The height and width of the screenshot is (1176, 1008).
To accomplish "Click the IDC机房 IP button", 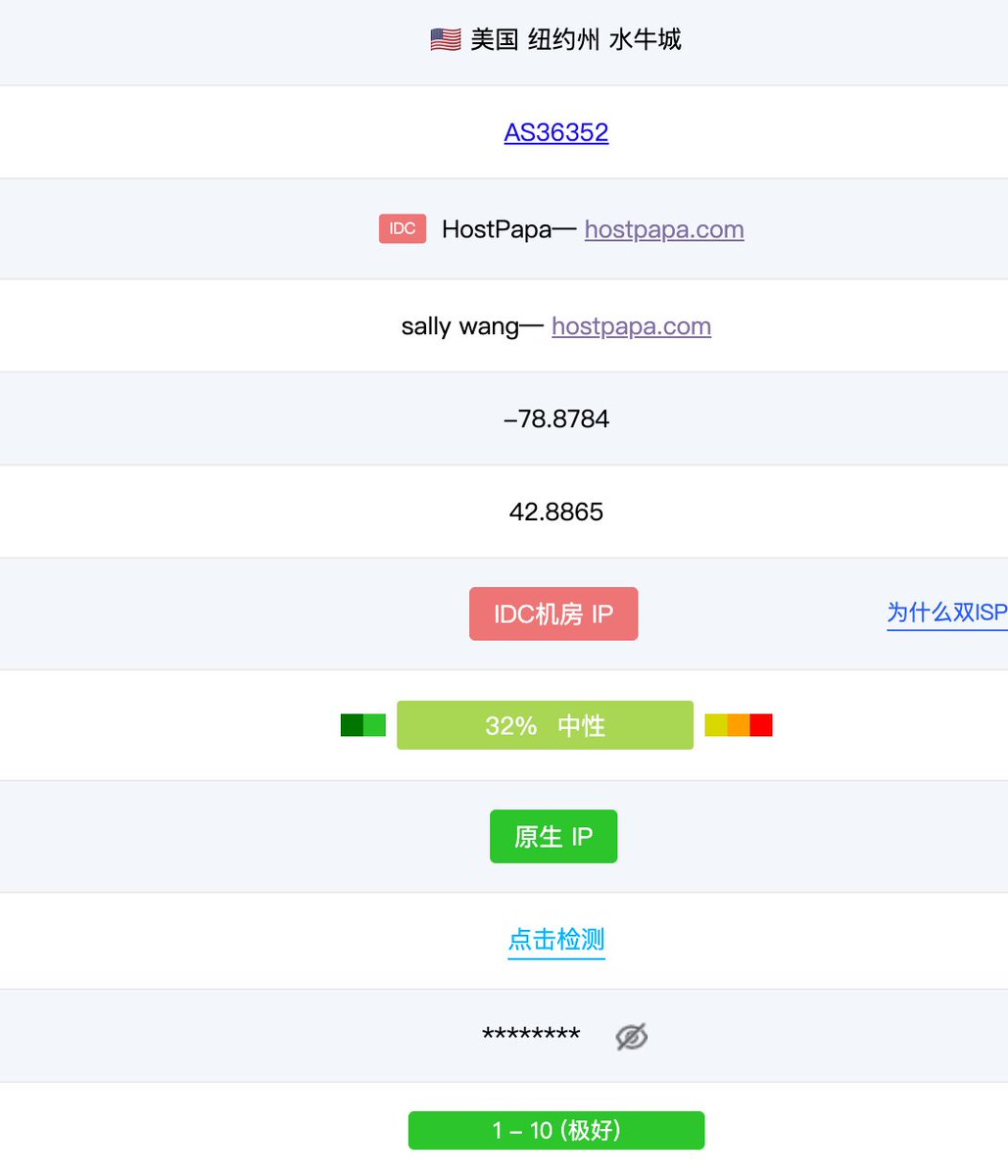I will [x=553, y=613].
